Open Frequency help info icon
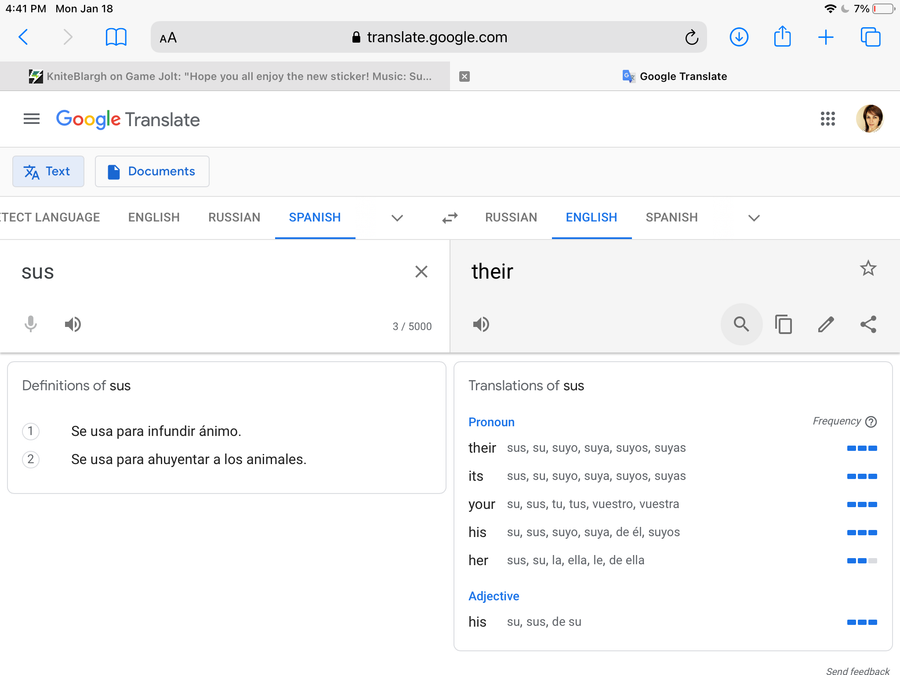The height and width of the screenshot is (675, 900). (871, 422)
